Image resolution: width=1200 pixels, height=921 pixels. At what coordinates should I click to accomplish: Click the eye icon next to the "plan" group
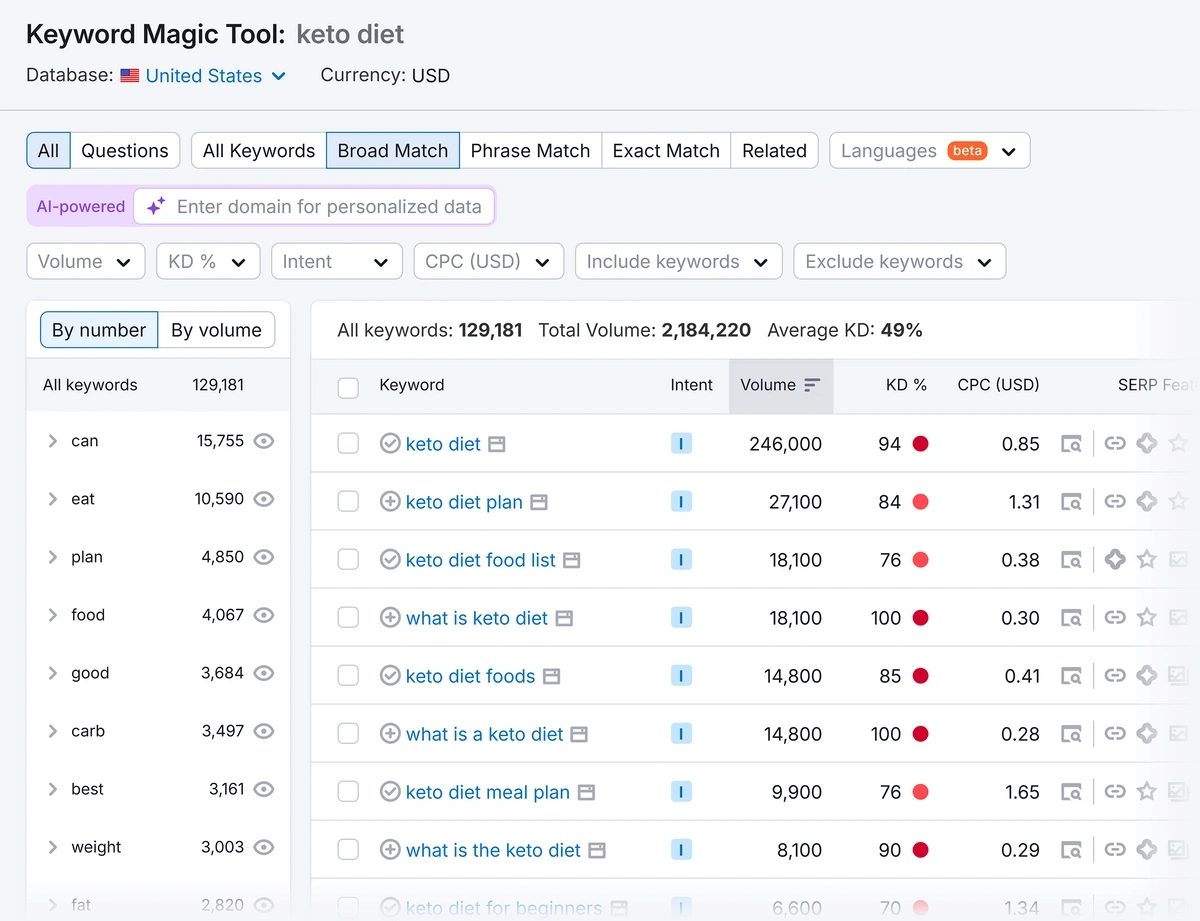266,557
